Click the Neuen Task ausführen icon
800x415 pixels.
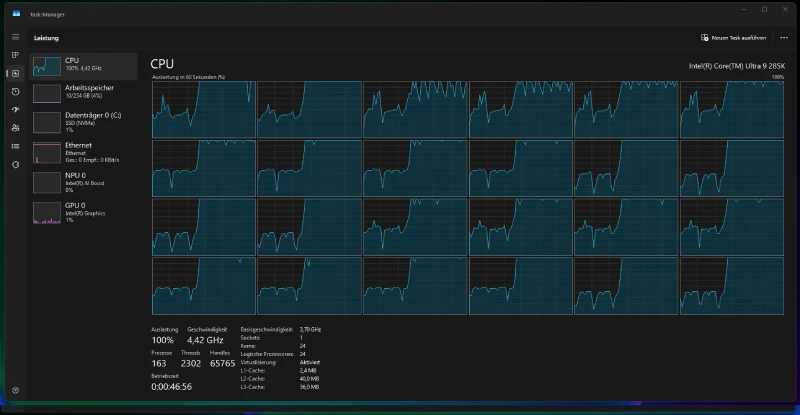[705, 38]
